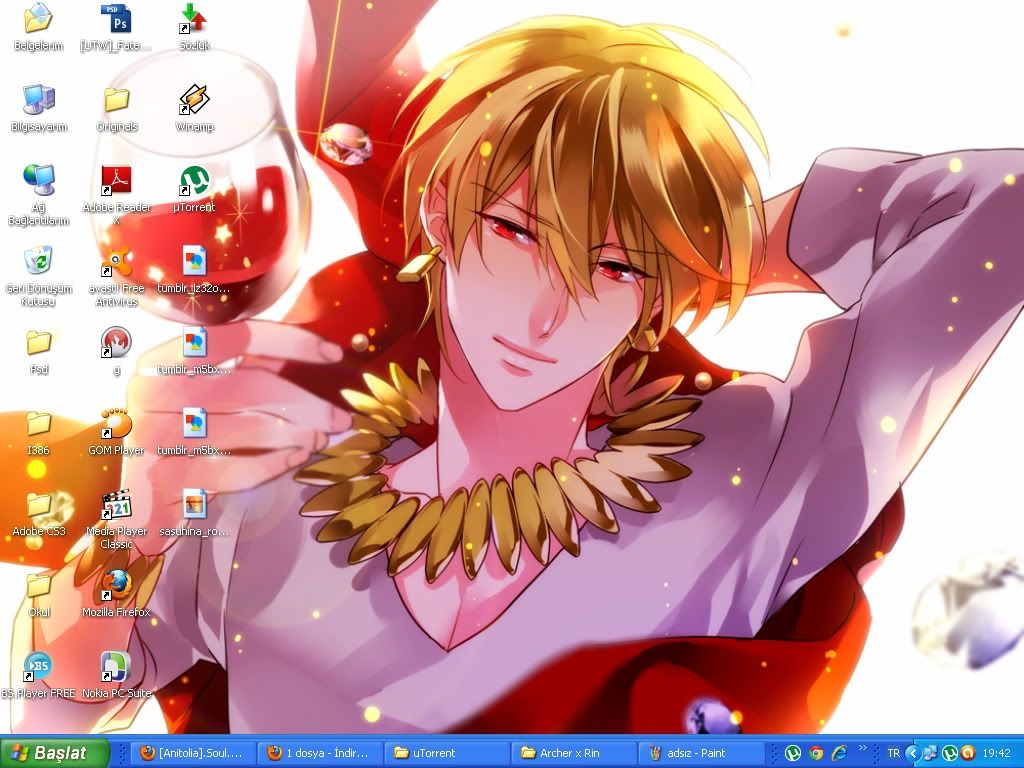Open Ağ Bağlantılarım icon
Image resolution: width=1024 pixels, height=768 pixels.
(x=39, y=195)
